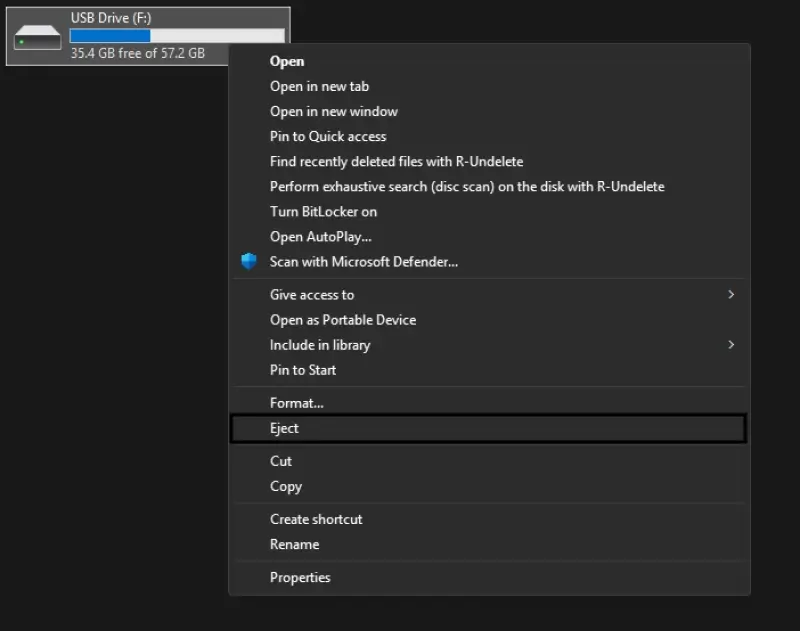The height and width of the screenshot is (631, 800).
Task: Create shortcut for the drive
Action: coord(489,519)
